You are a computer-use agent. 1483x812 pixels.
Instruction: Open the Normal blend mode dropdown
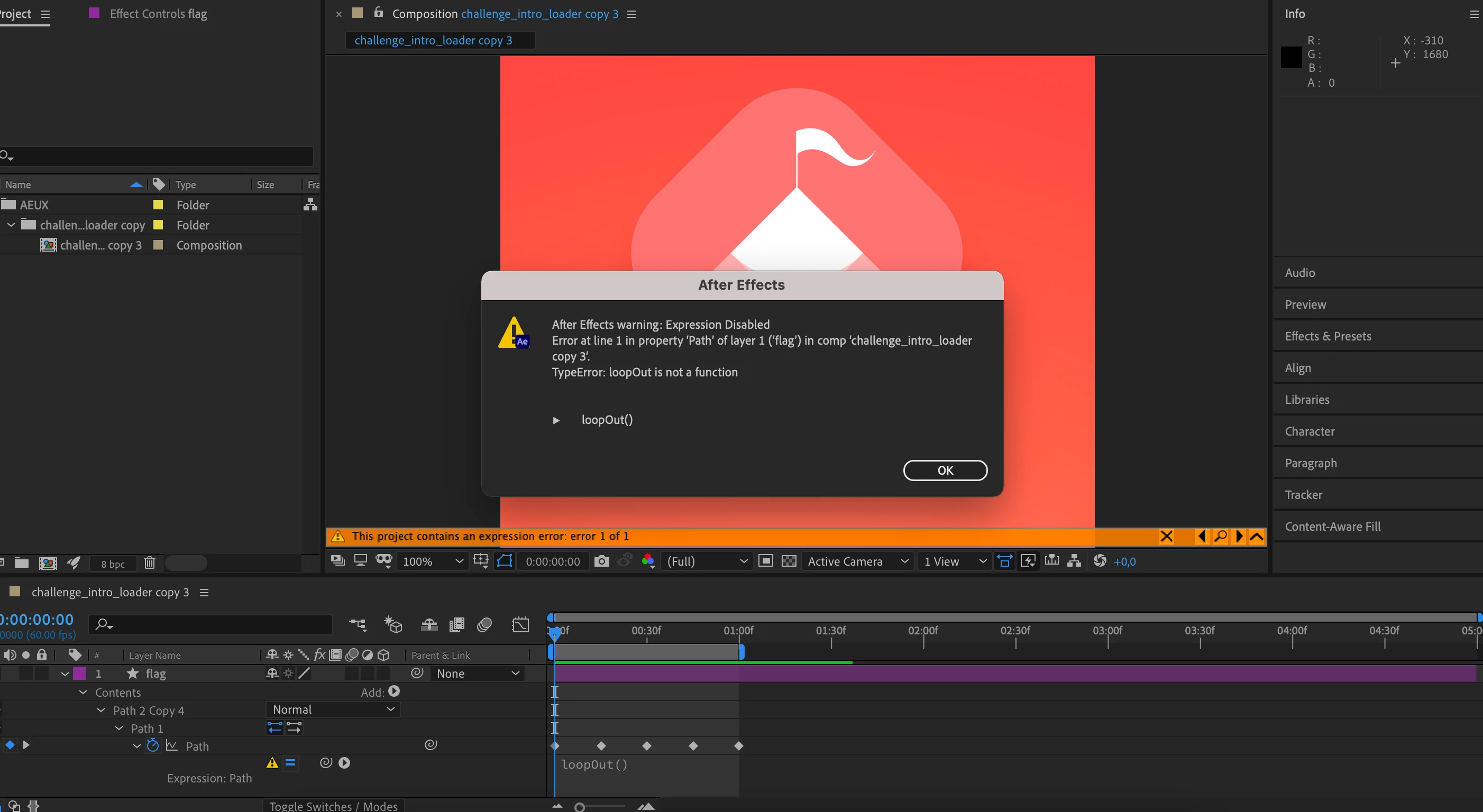pyautogui.click(x=333, y=709)
